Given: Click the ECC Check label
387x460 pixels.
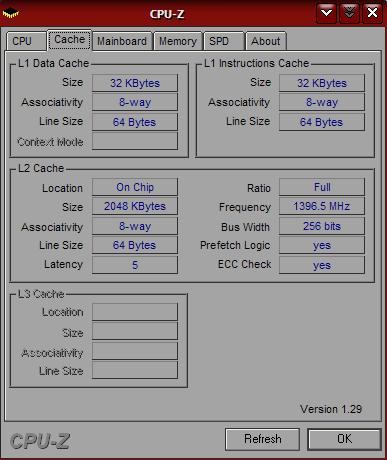Looking at the screenshot, I should 244,264.
